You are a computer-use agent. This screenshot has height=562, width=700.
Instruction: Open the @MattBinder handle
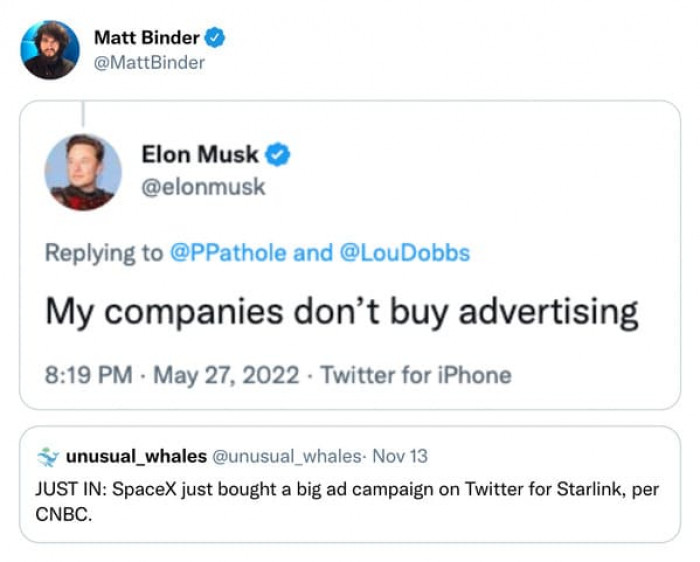pyautogui.click(x=149, y=62)
